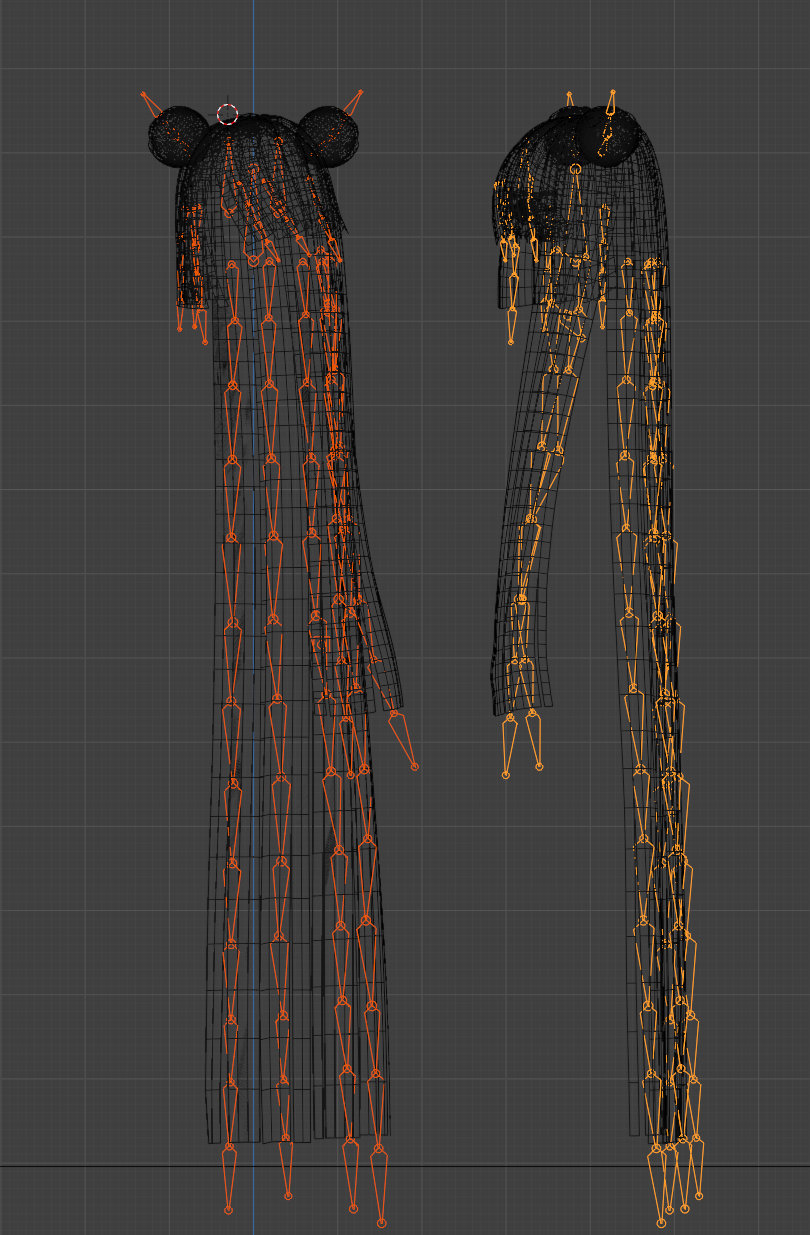810x1235 pixels.
Task: Select the left bone hanging below side-view short lock
Action: 508,746
